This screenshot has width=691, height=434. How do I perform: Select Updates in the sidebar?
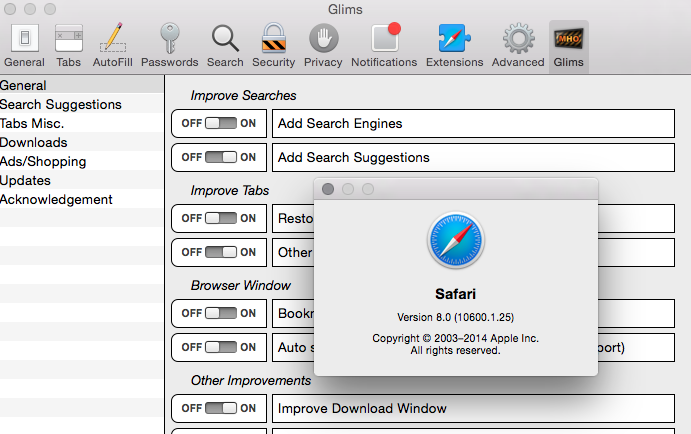82,180
